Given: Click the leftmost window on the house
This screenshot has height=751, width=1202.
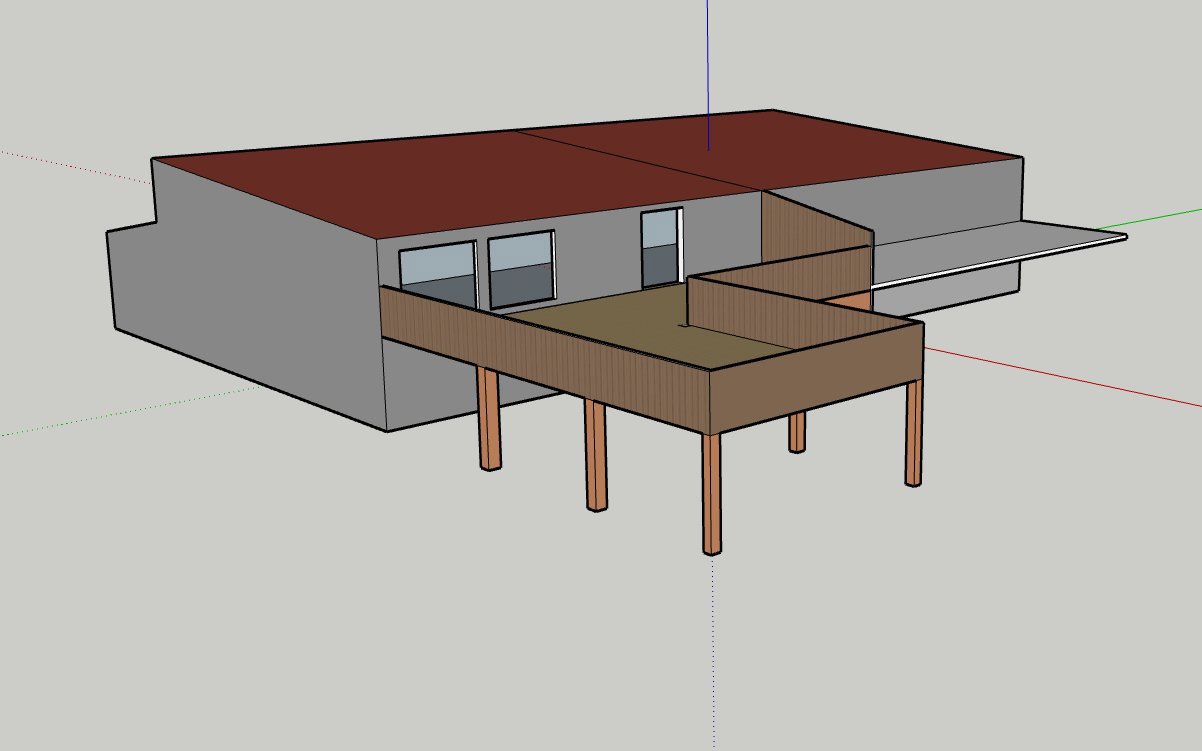Looking at the screenshot, I should point(437,266).
